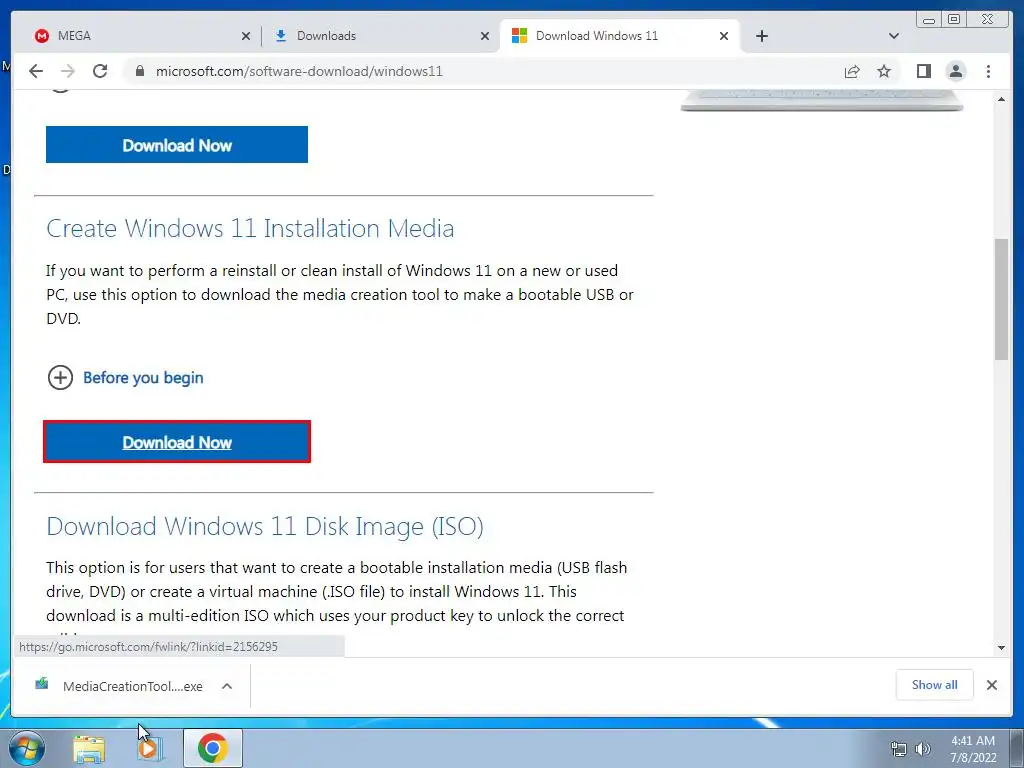Bookmark this page with the star

(884, 71)
